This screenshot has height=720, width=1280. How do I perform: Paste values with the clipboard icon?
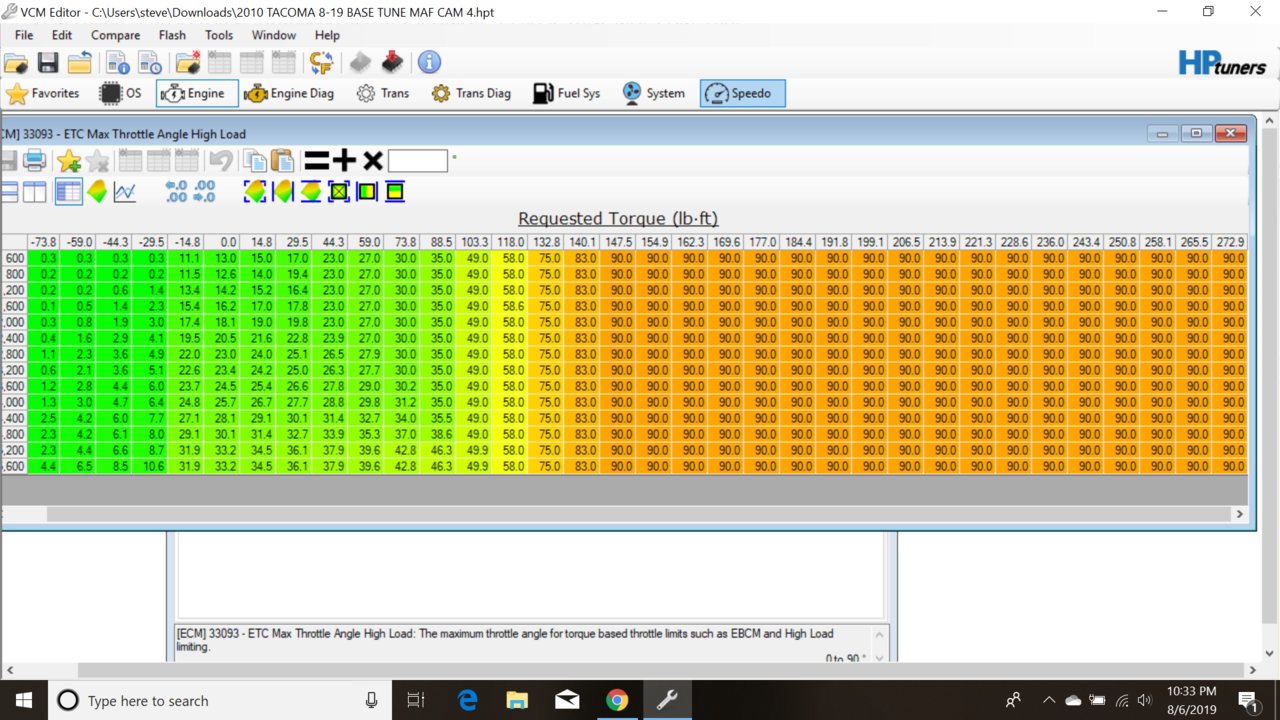click(x=283, y=161)
